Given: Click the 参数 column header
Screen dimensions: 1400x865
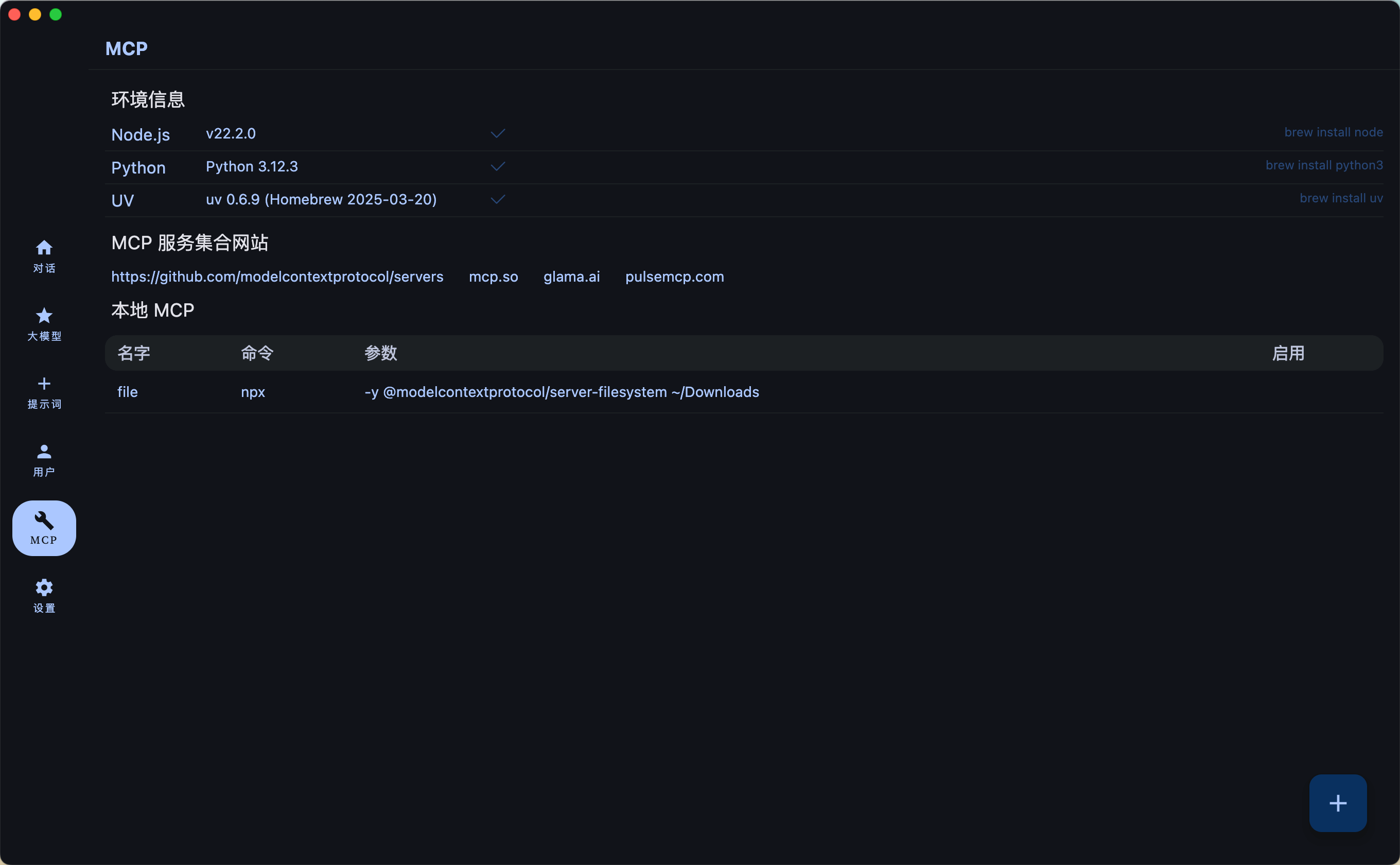Looking at the screenshot, I should 380,353.
